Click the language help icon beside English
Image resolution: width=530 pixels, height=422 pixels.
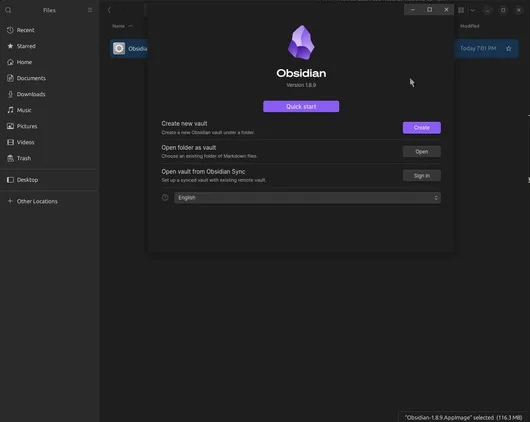click(x=165, y=197)
